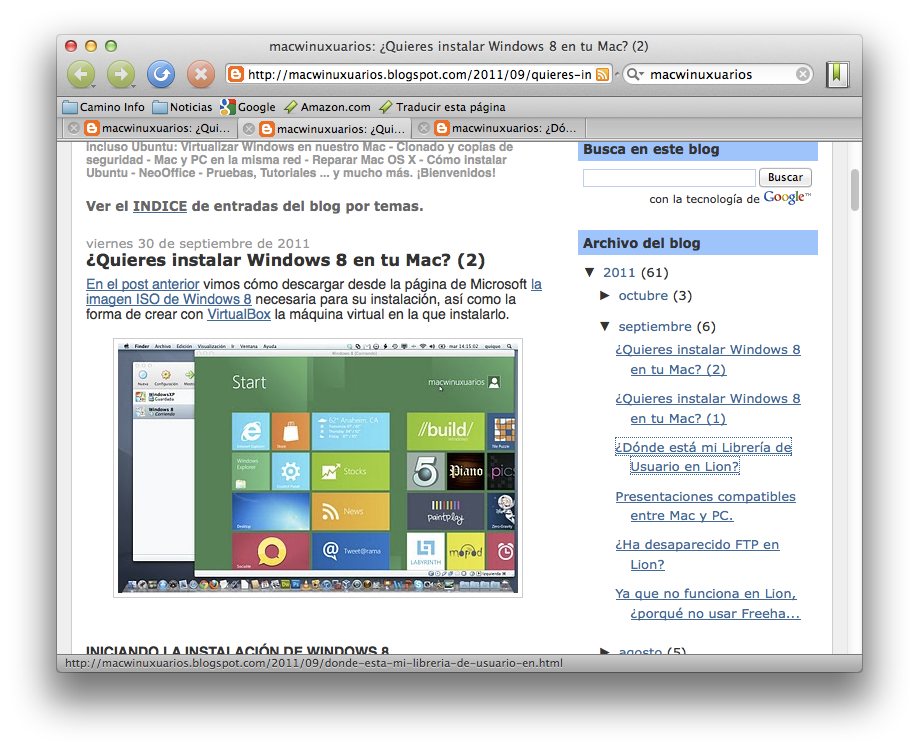Click the date viernes 30 de septiembre de 2011

click(x=198, y=243)
